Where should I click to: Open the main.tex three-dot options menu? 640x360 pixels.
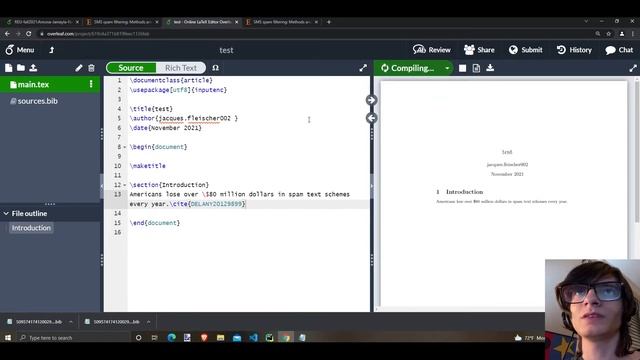point(91,84)
